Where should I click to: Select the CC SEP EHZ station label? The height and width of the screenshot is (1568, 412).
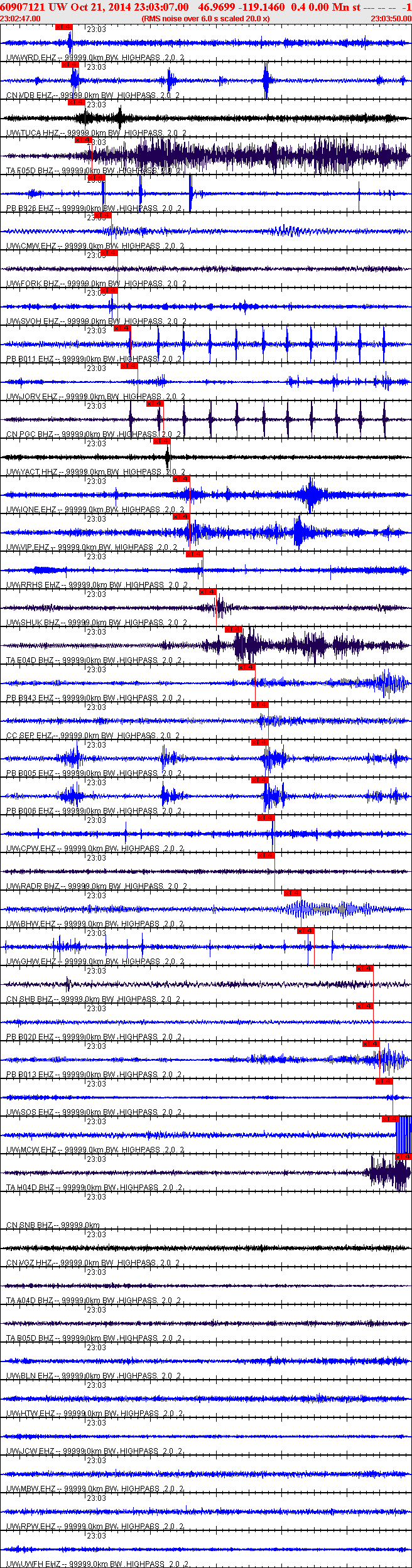(93, 736)
